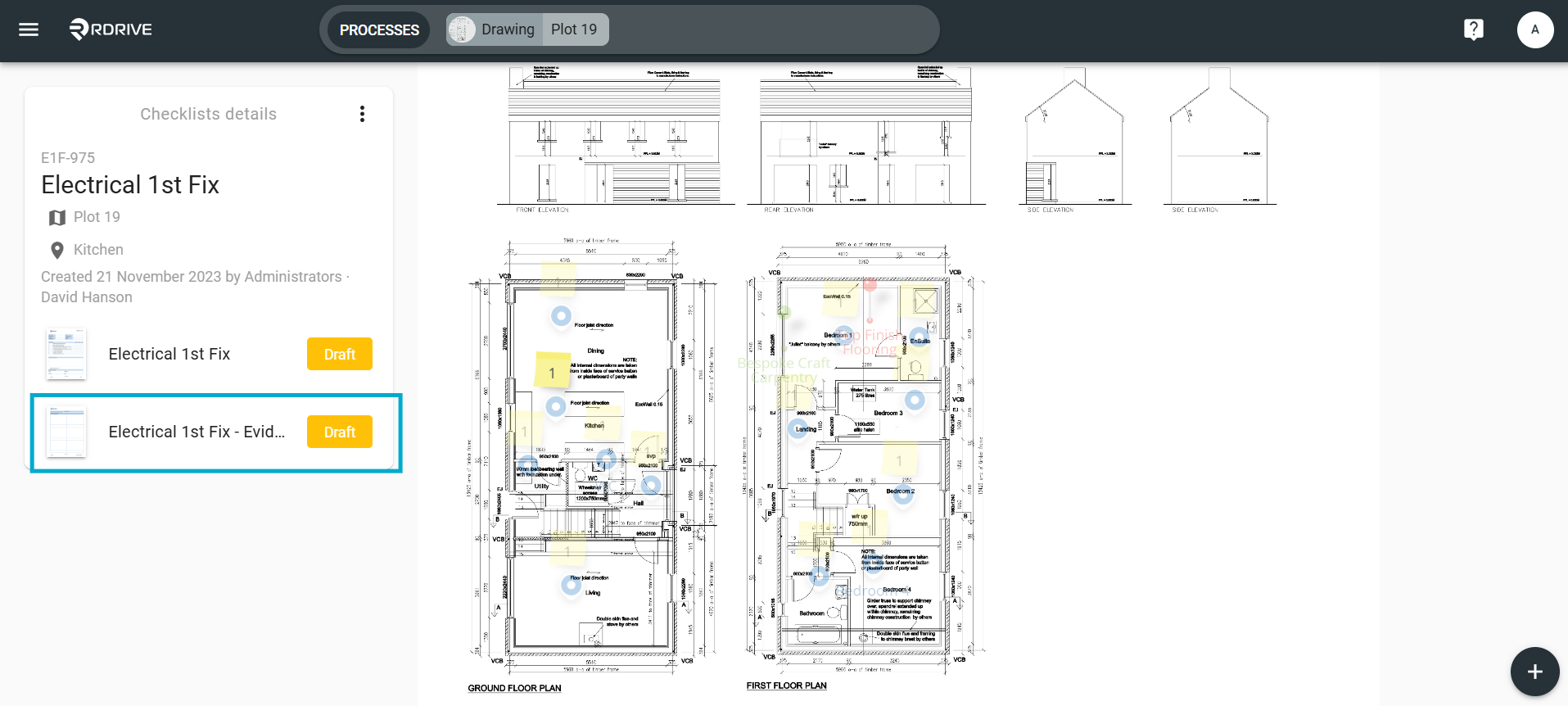The image size is (1568, 706).
Task: Click the location pin icon beside Kitchen
Action: (56, 250)
